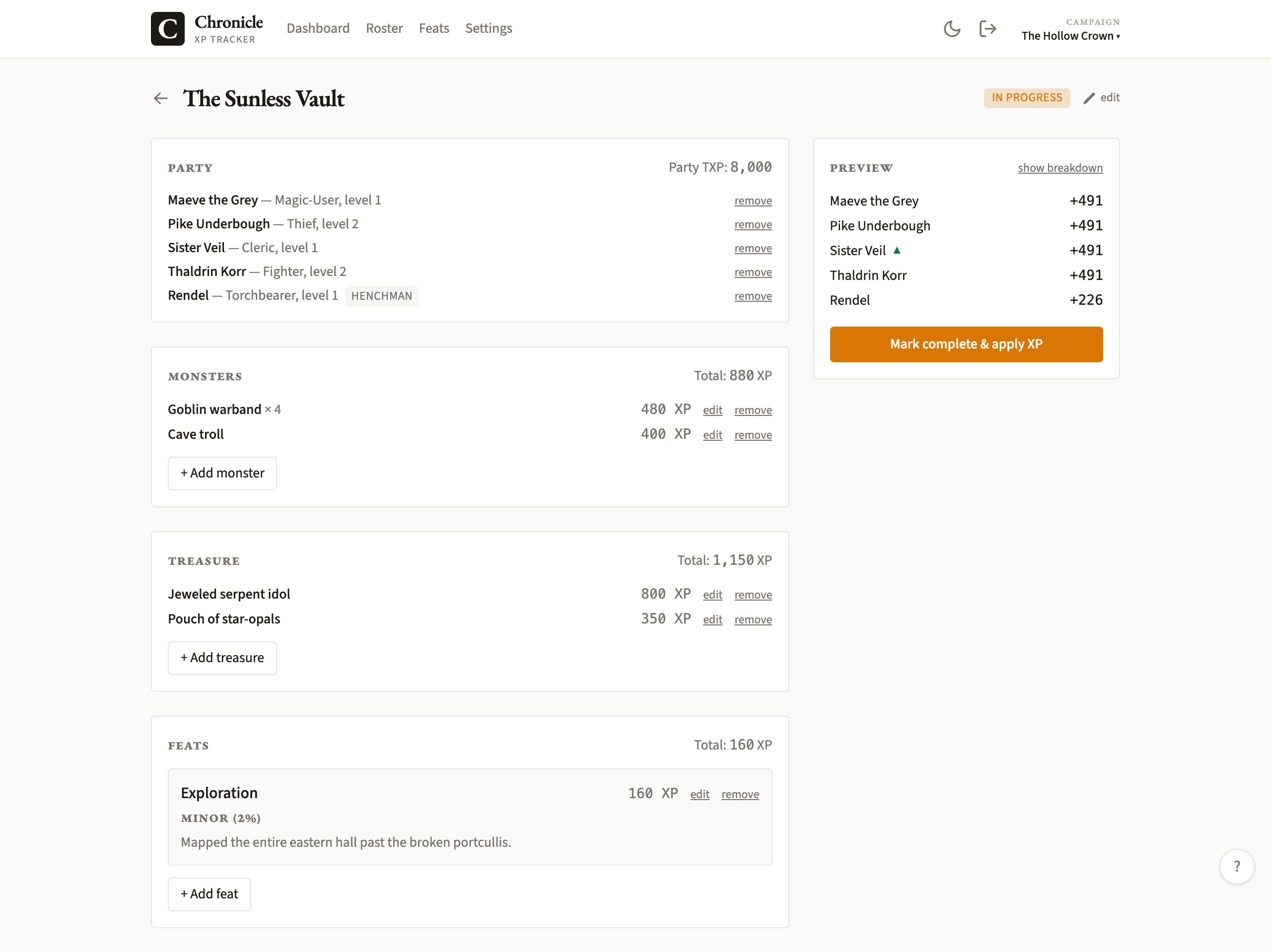The image size is (1271, 952).
Task: Toggle dark mode moon icon
Action: pos(952,29)
